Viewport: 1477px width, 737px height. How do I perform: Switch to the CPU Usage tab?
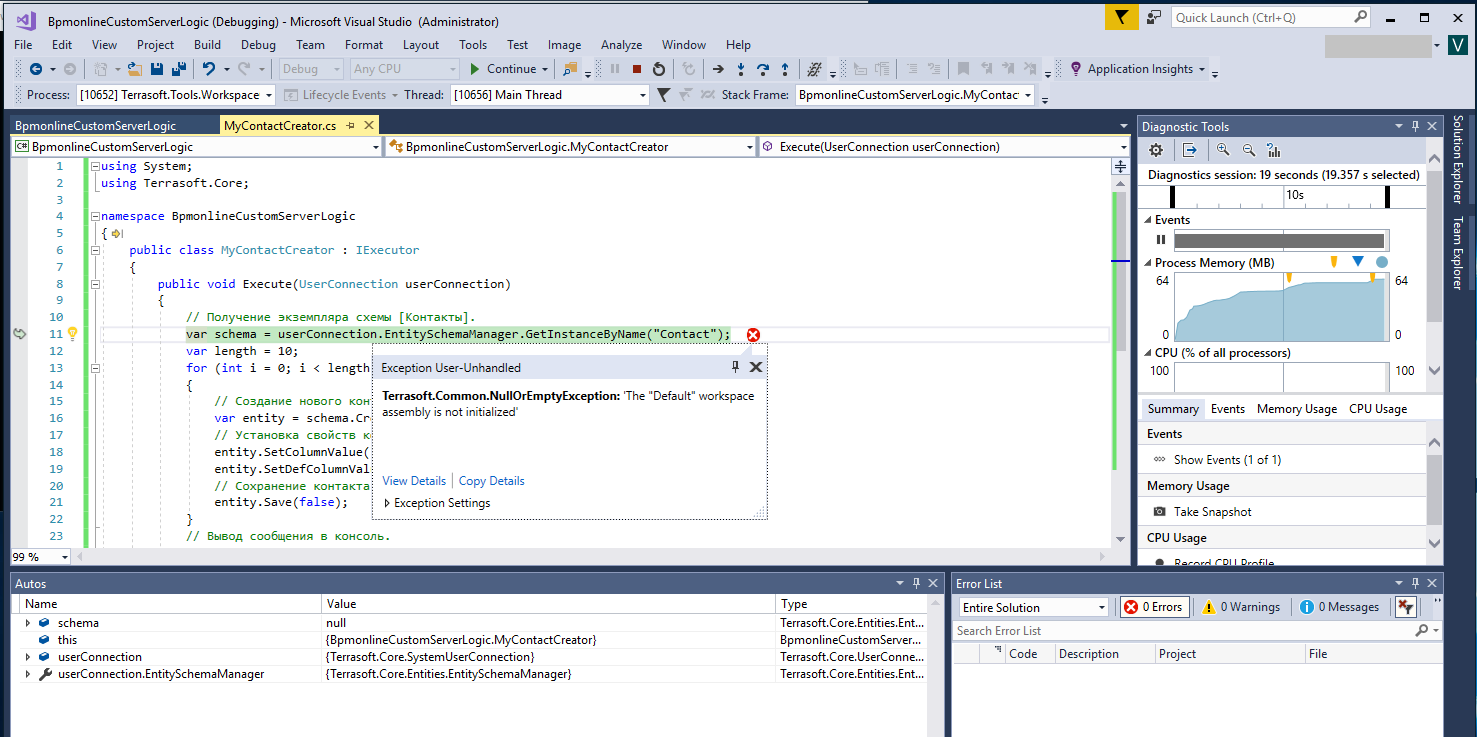[1378, 409]
